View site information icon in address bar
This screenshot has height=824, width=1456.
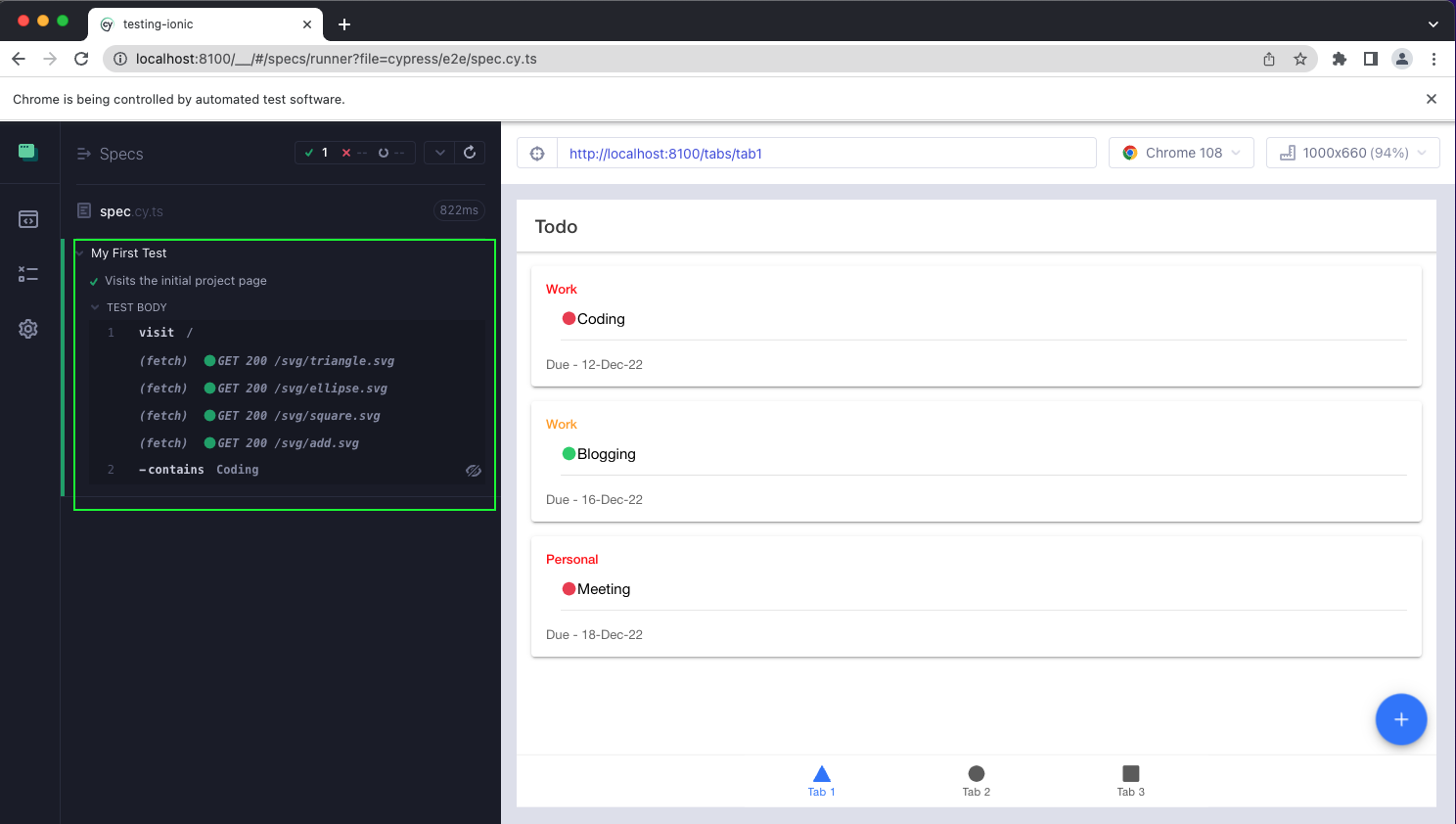[120, 59]
